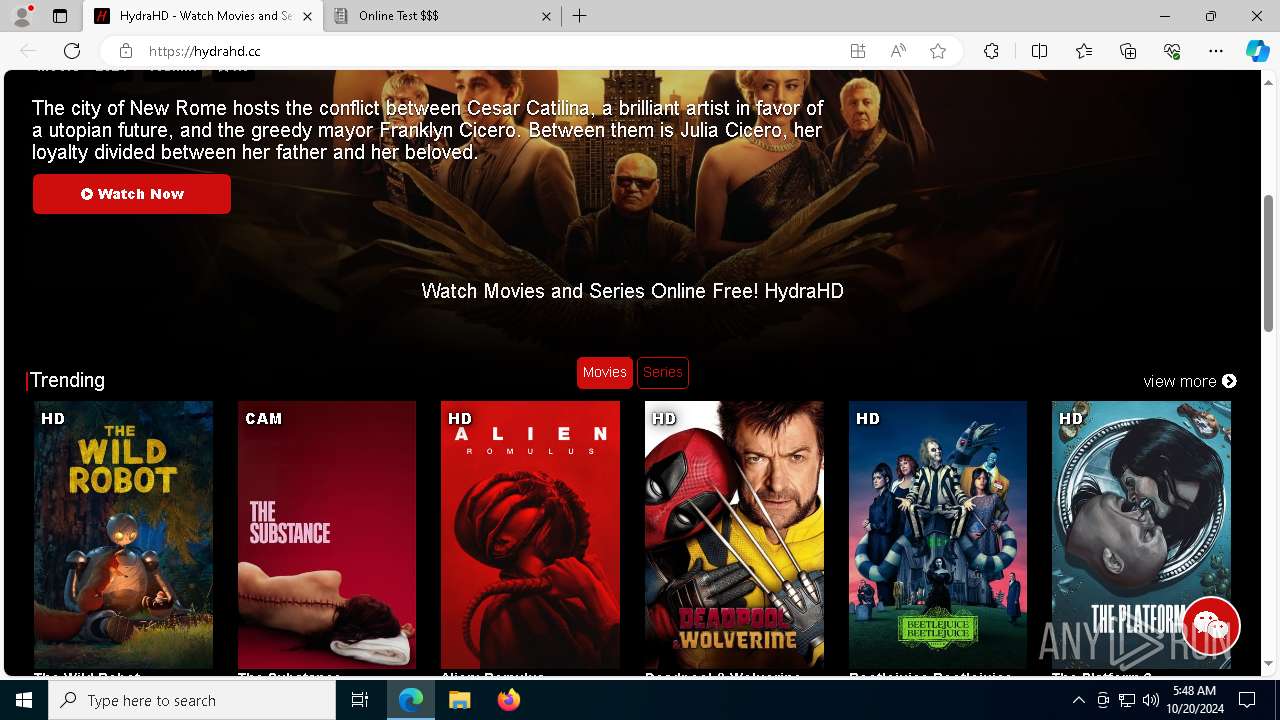Open Copilot sidebar icon
This screenshot has width=1280, height=720.
point(1257,51)
